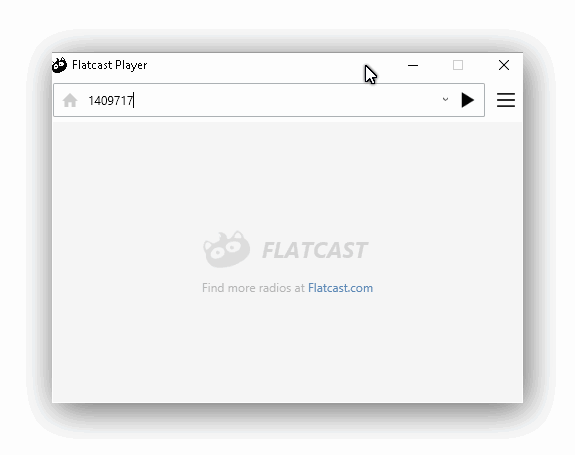Image resolution: width=575 pixels, height=455 pixels.
Task: Click the empty space between the home icon and 1409717
Action: [83, 100]
